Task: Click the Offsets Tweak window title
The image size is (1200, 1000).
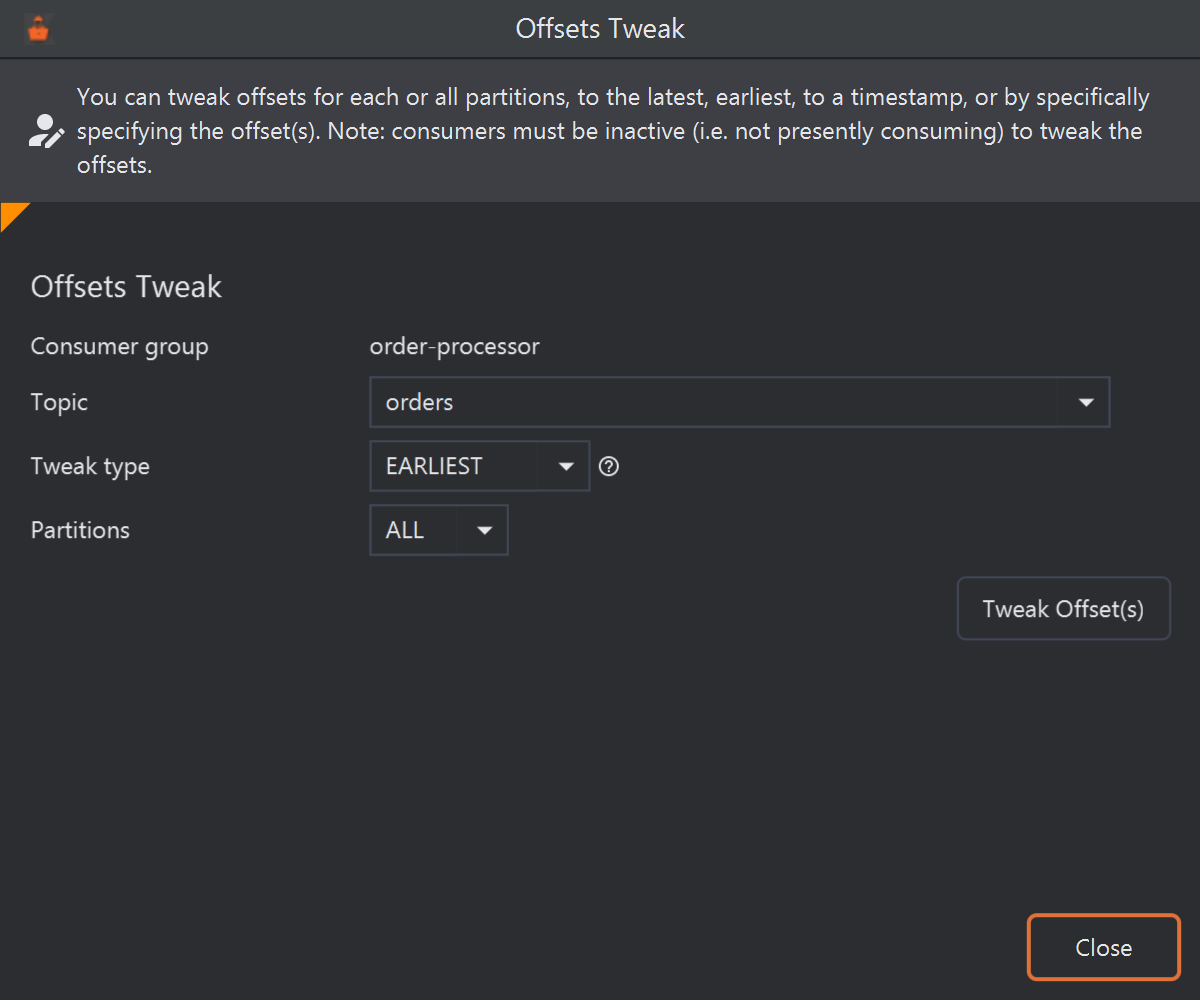Action: pyautogui.click(x=600, y=29)
